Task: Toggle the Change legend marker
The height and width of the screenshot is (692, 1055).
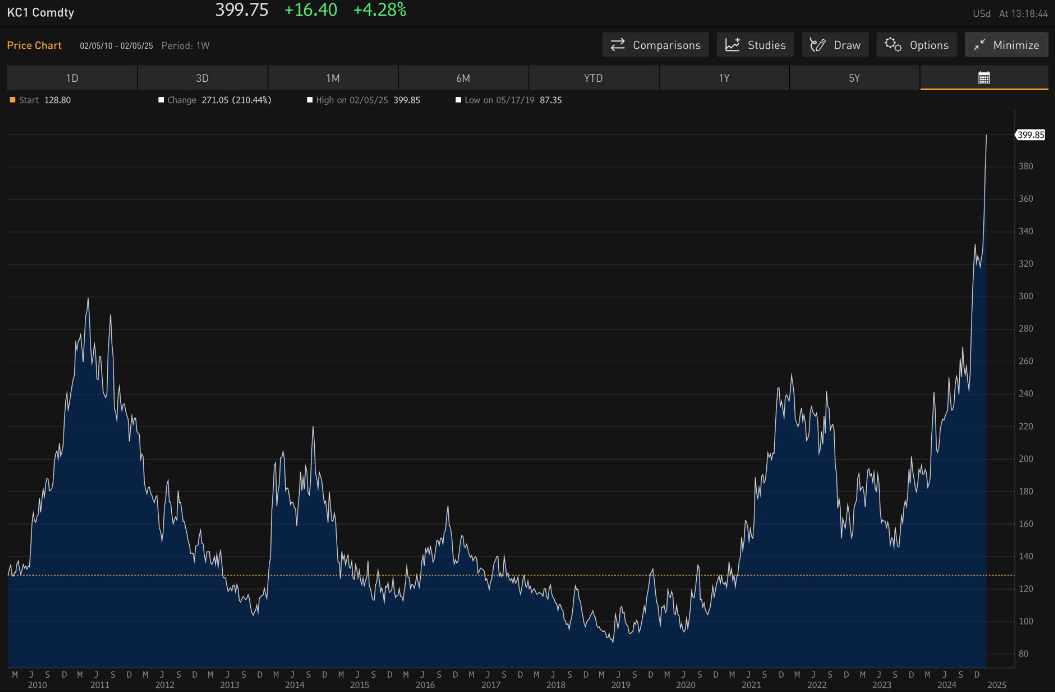Action: point(161,100)
